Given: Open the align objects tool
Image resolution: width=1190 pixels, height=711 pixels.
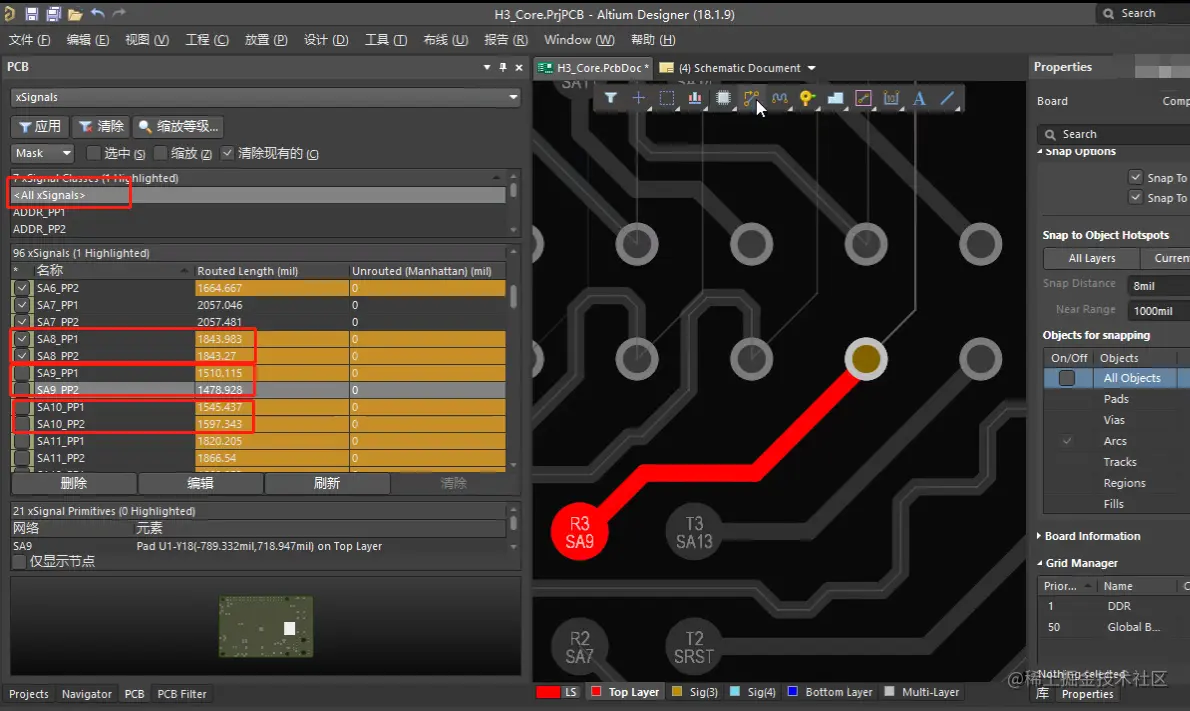Looking at the screenshot, I should [694, 98].
